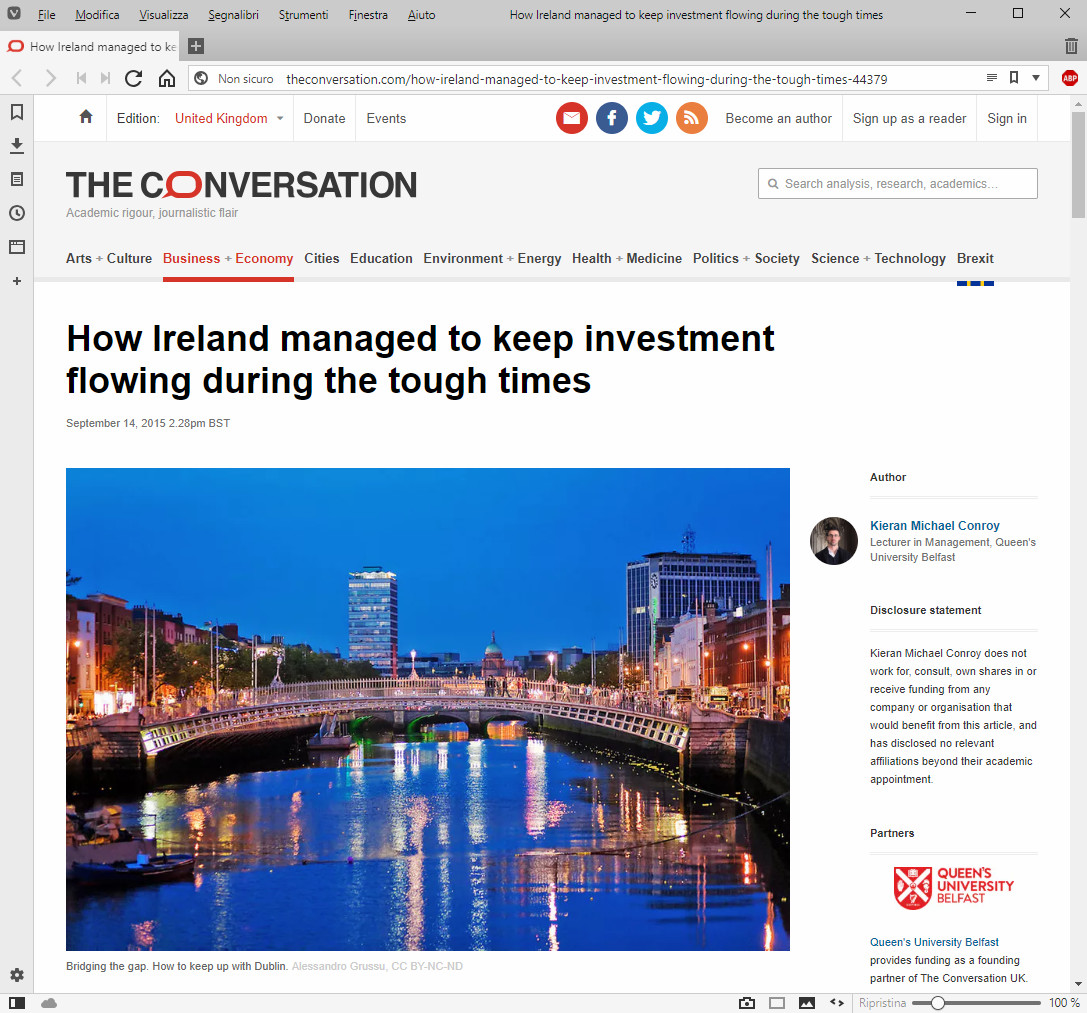Viewport: 1087px width, 1013px height.
Task: Open the Downloads side panel
Action: click(x=17, y=146)
